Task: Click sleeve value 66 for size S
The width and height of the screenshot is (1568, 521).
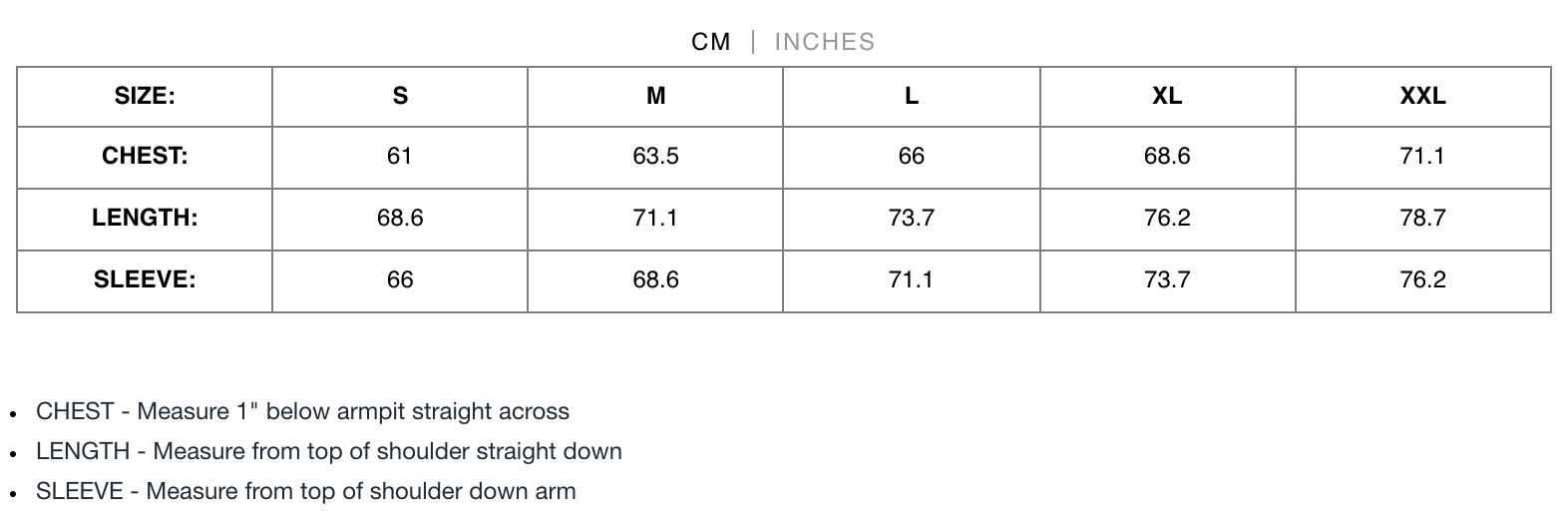Action: click(400, 279)
